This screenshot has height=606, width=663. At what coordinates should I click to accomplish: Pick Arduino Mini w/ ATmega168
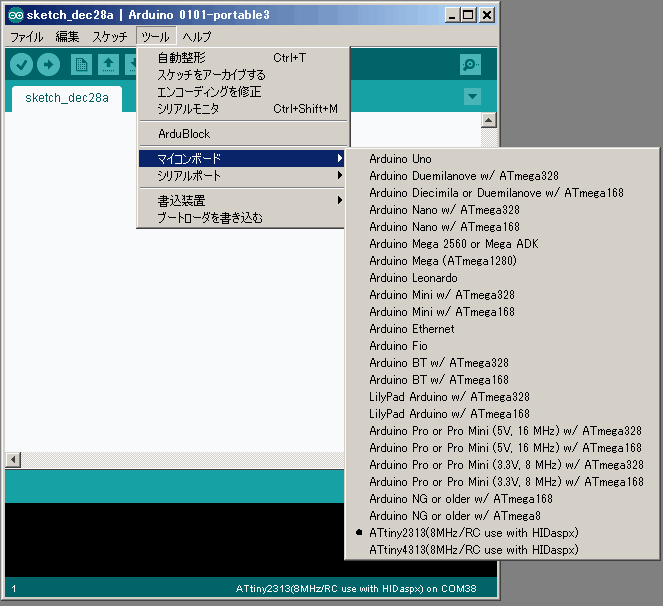(502, 312)
